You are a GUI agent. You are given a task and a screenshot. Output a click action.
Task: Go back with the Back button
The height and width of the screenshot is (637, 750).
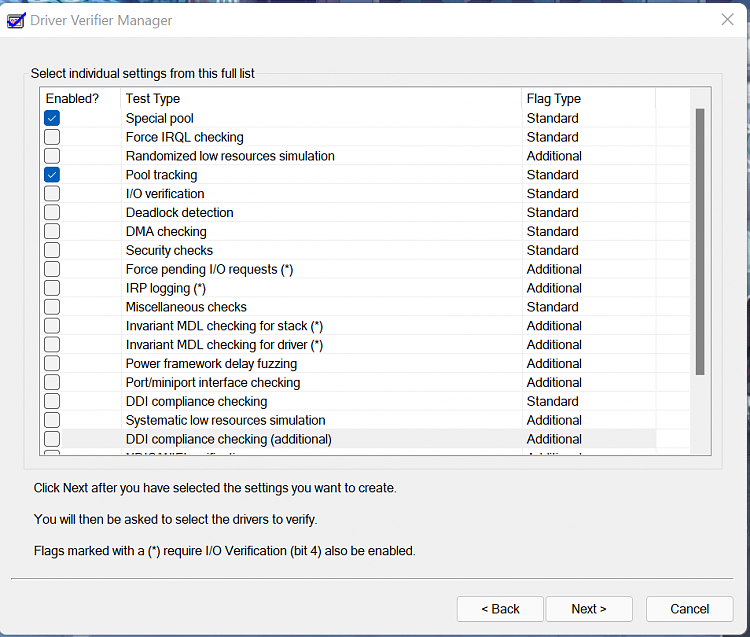pyautogui.click(x=500, y=609)
